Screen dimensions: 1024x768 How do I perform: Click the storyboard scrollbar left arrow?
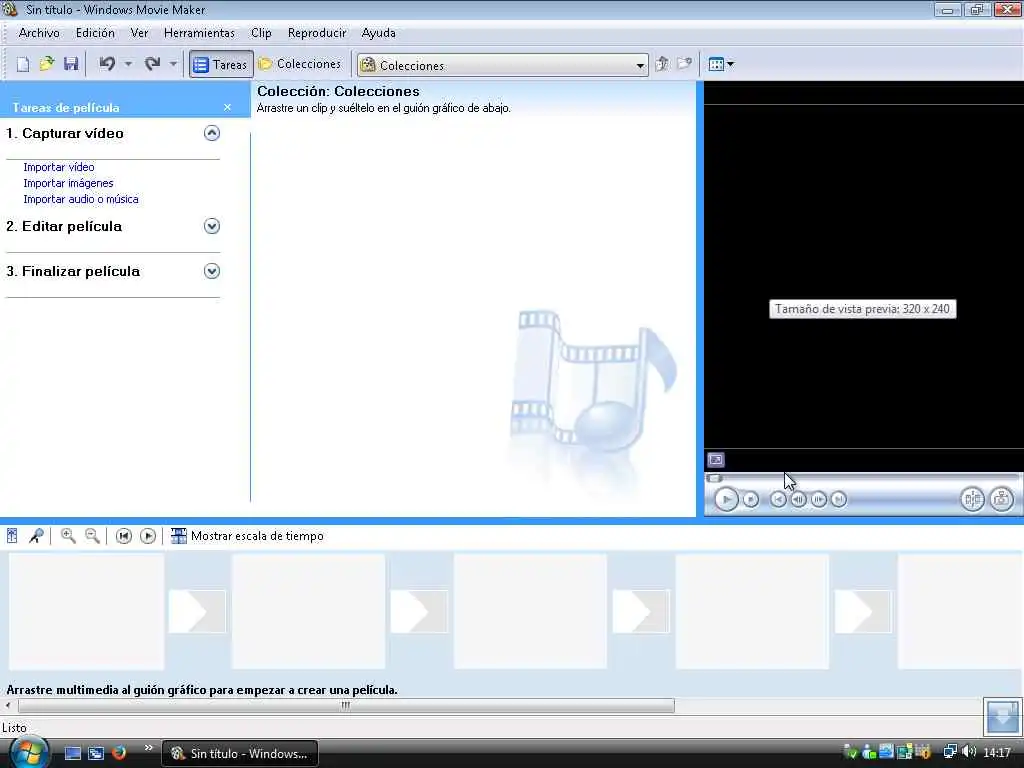click(8, 705)
